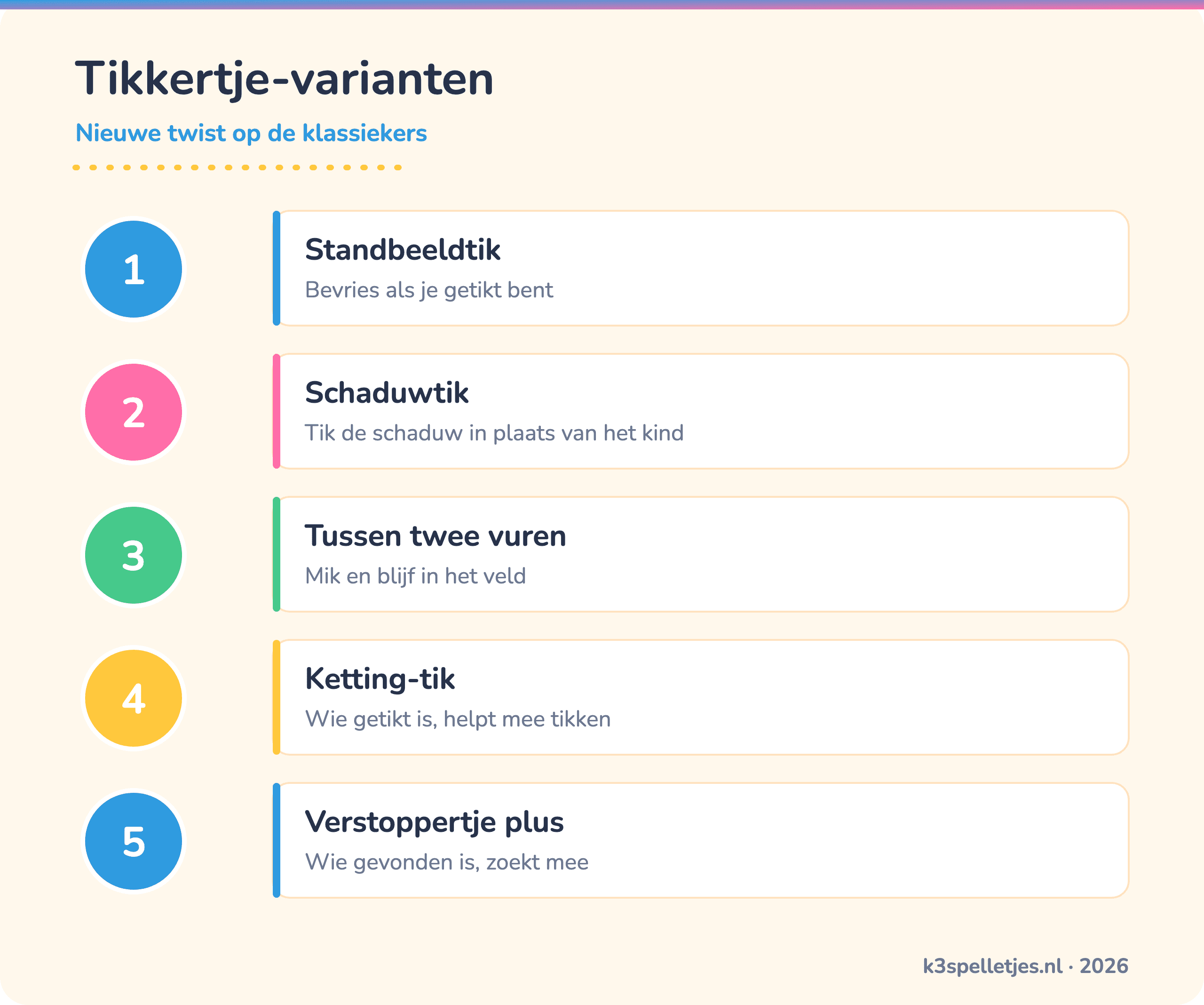Screen dimensions: 1204x1005
Task: Select the Schaduwtik heading
Action: click(387, 393)
